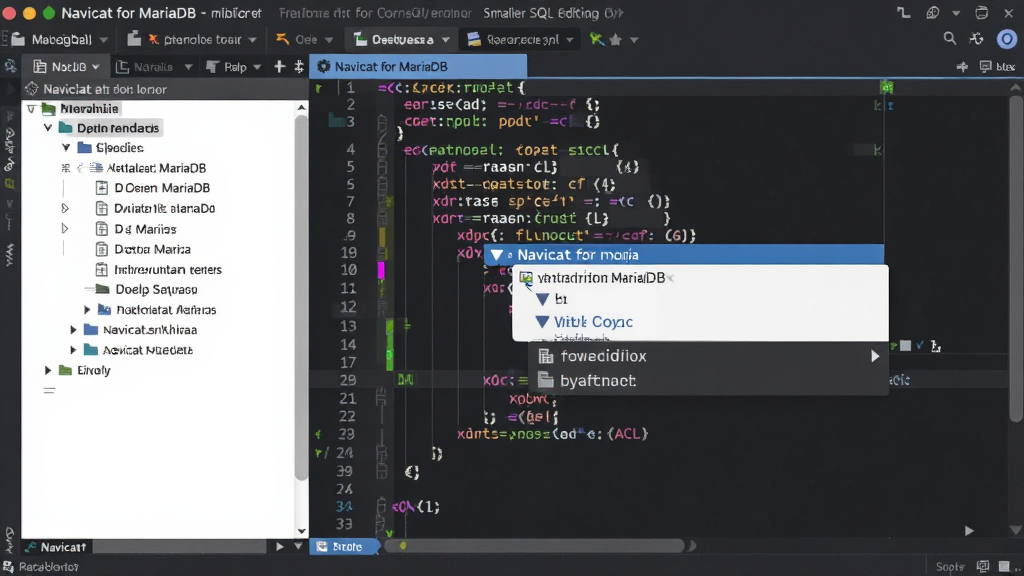Click the plus icon in the sidebar toolbar
The image size is (1024, 576).
point(280,67)
